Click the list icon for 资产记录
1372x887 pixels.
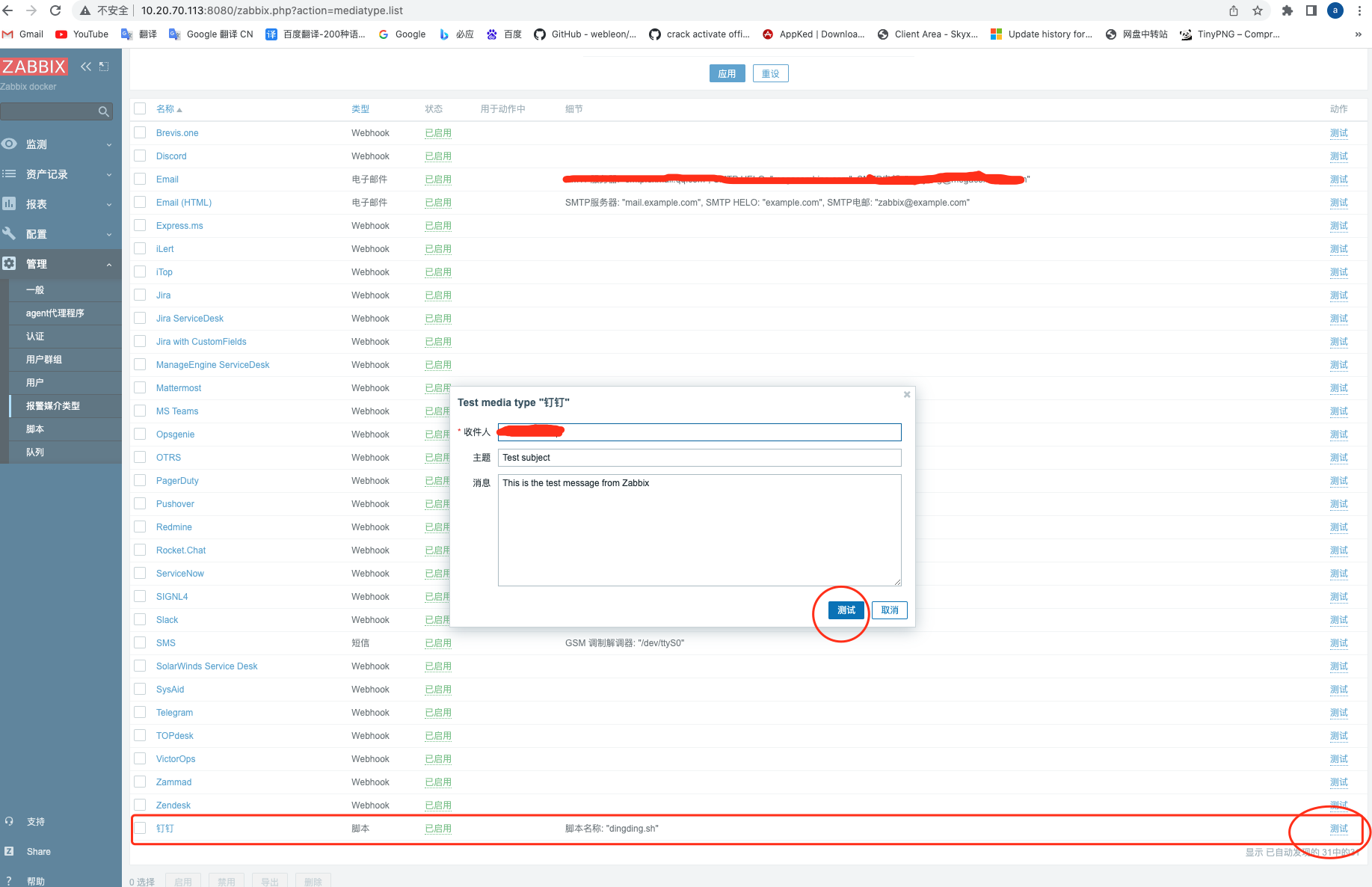click(x=9, y=174)
